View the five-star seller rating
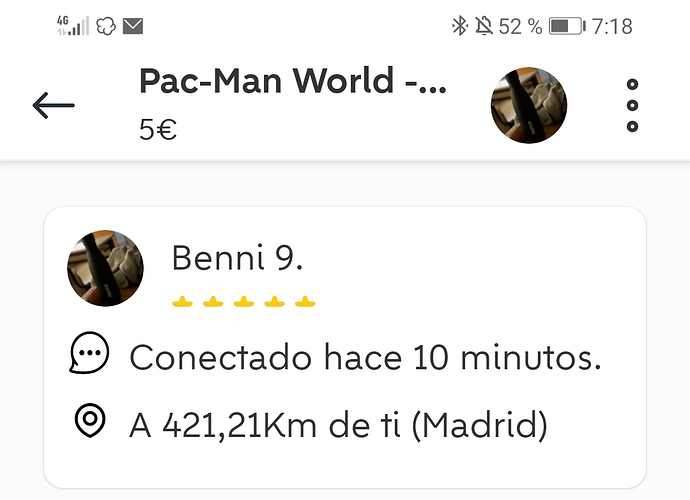 (243, 301)
